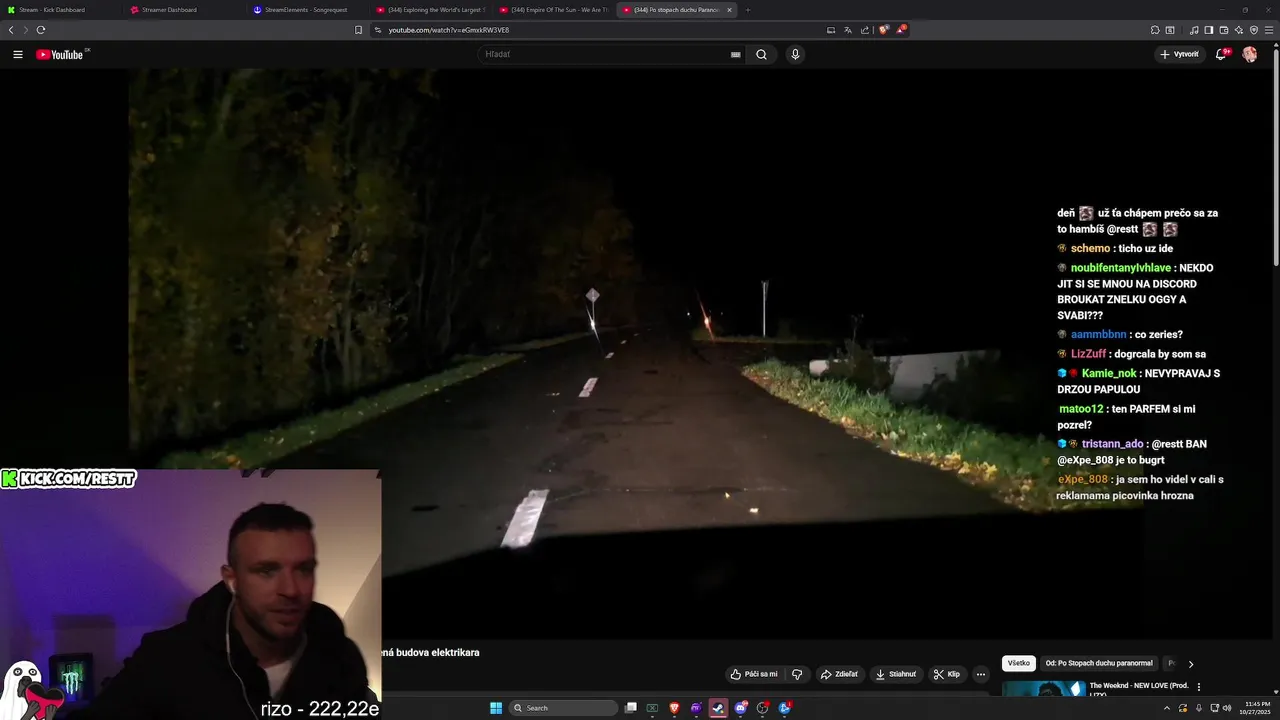Open the on-screen keyboard icon in search box
Image resolution: width=1280 pixels, height=720 pixels.
736,54
